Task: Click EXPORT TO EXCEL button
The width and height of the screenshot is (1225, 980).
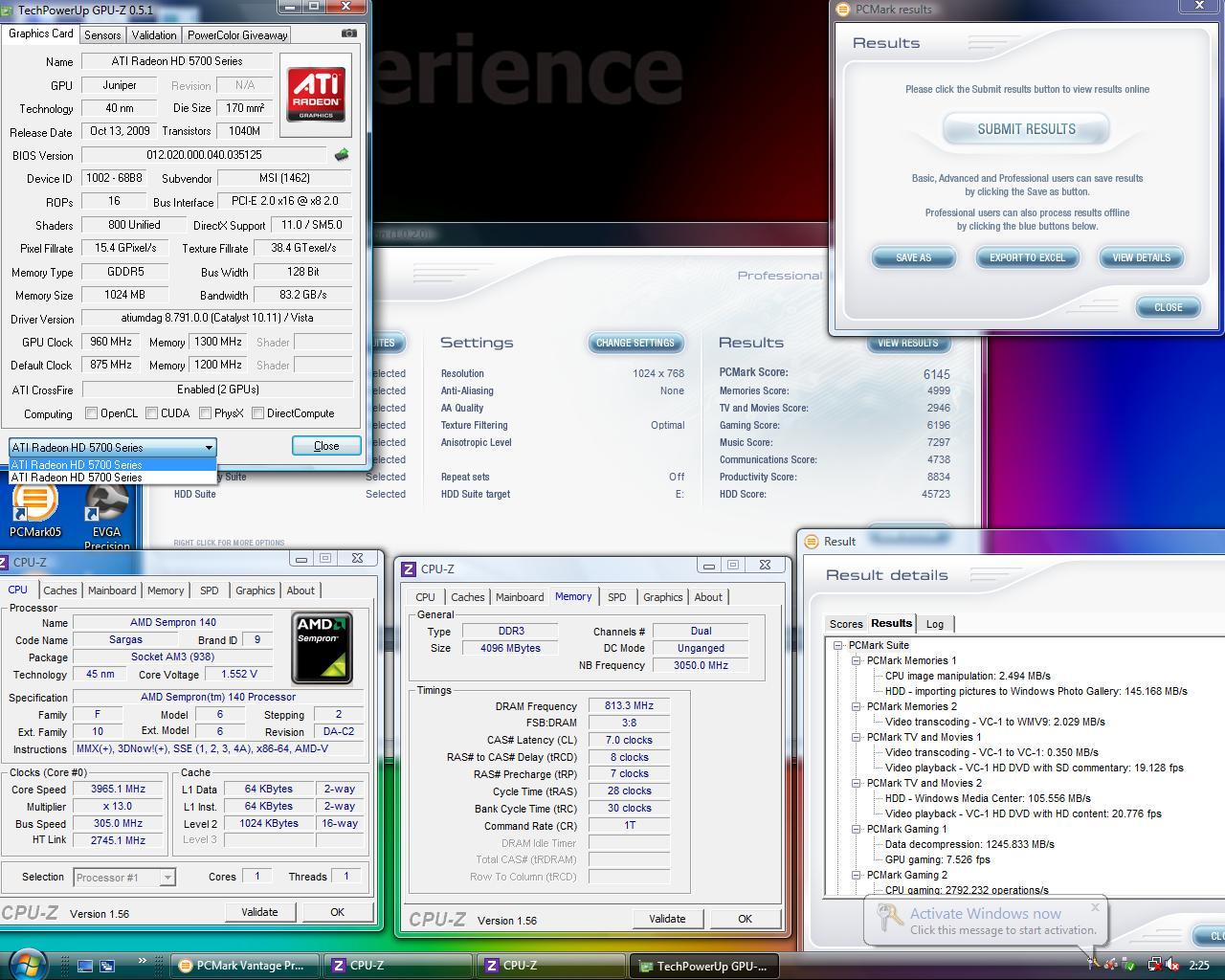Action: [1027, 257]
